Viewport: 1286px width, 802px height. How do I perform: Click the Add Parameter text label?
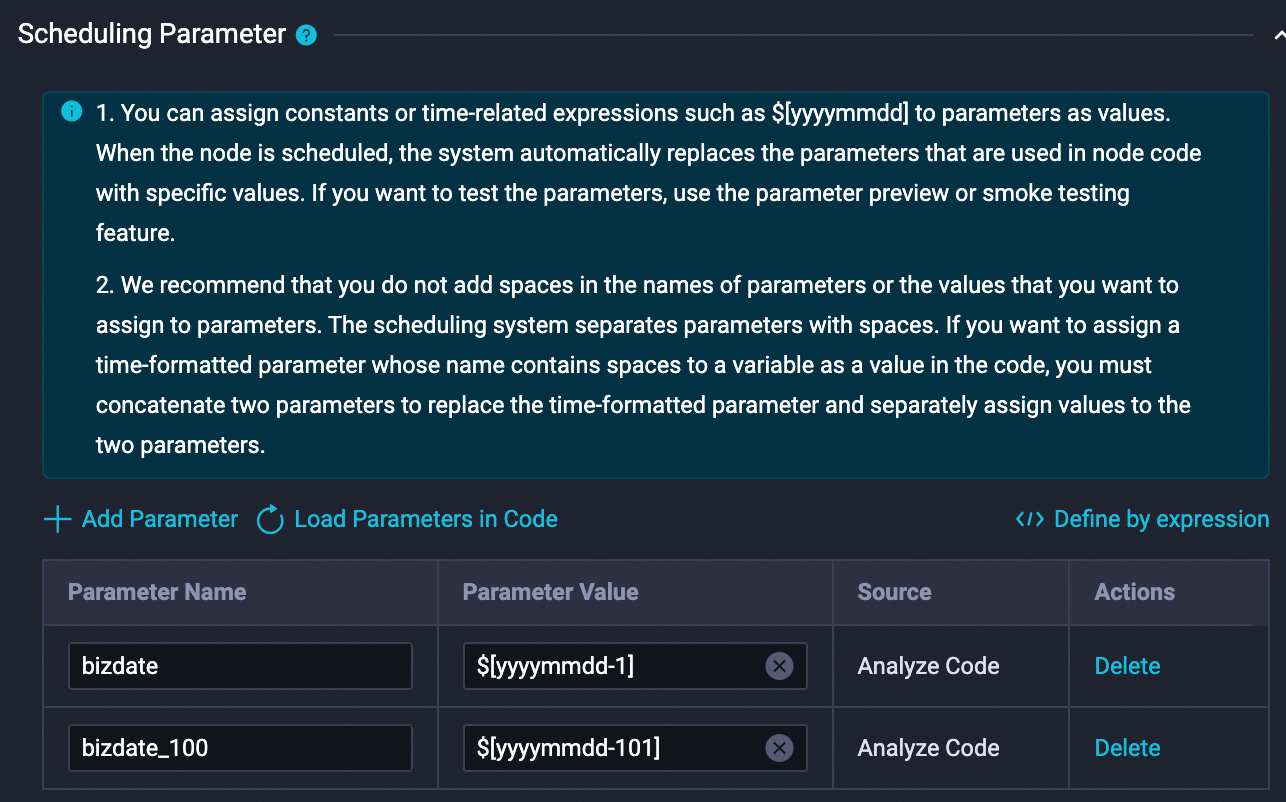pyautogui.click(x=160, y=520)
